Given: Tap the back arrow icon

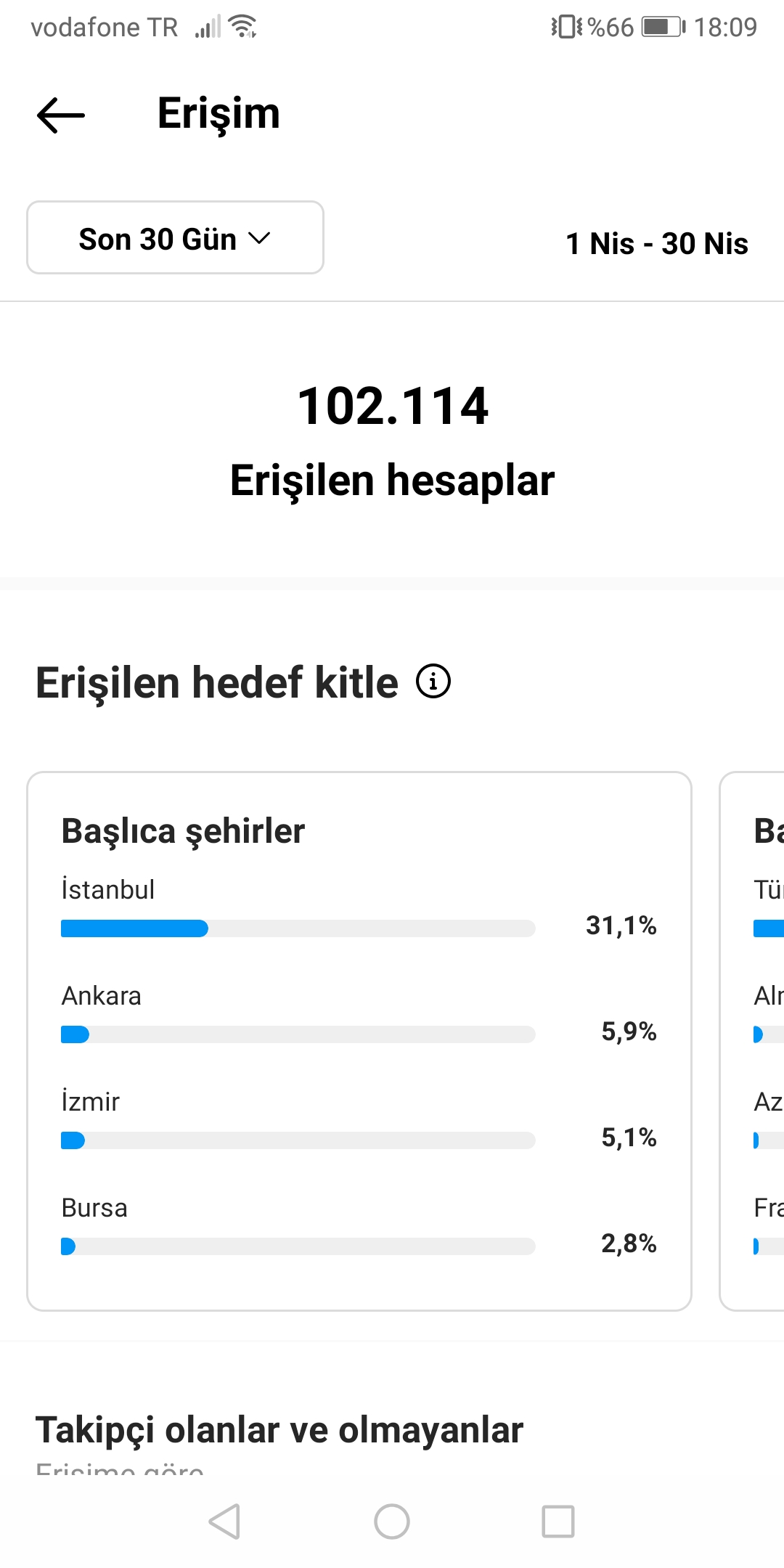Looking at the screenshot, I should tap(61, 115).
